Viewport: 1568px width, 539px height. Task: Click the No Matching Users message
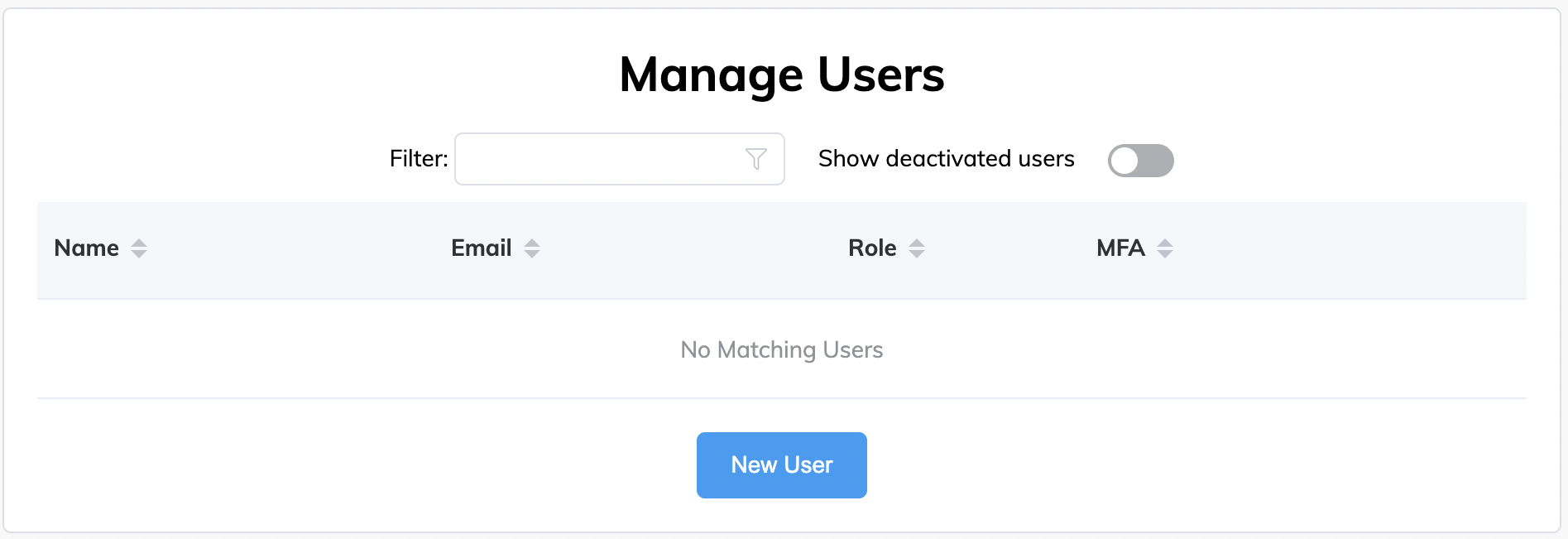coord(781,349)
